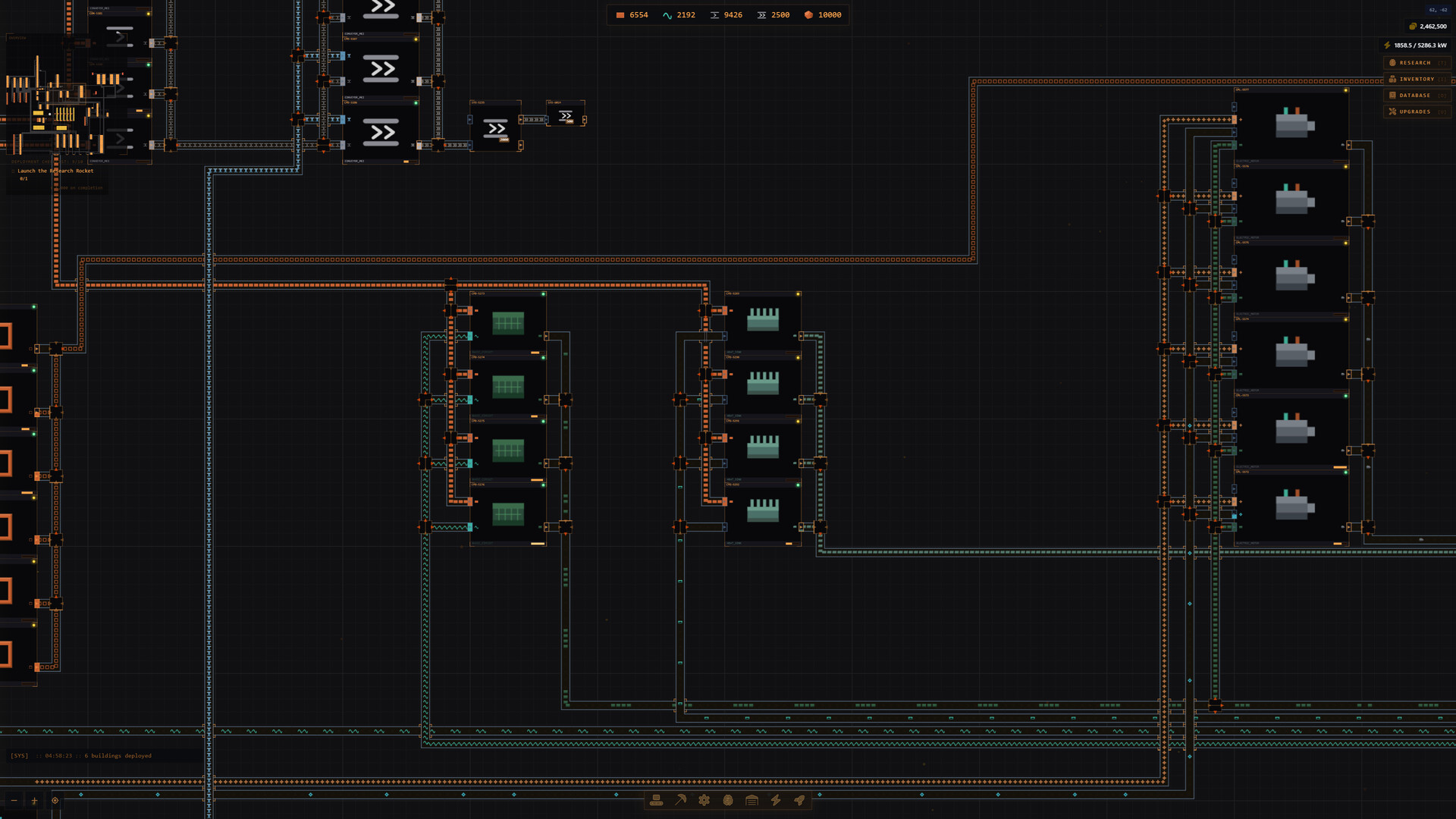
Task: Click the orange block resource icon
Action: tap(620, 15)
